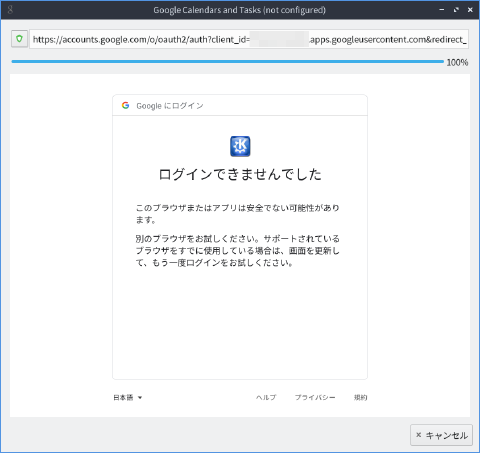Image resolution: width=480 pixels, height=453 pixels.
Task: Click the paragraph starting このブラウザまたはアプリ
Action: click(238, 214)
